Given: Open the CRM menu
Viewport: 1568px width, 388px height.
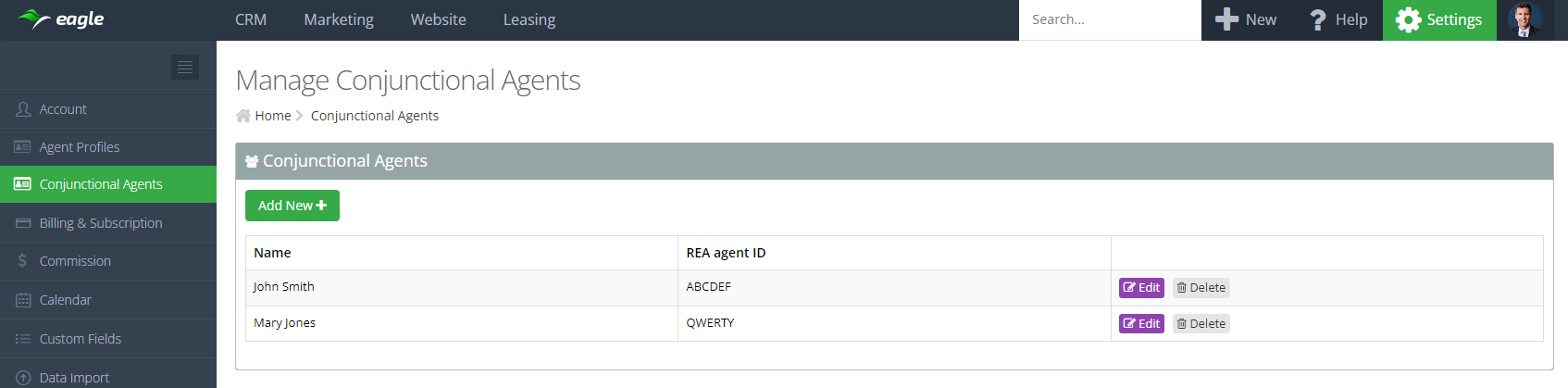Looking at the screenshot, I should tap(251, 19).
